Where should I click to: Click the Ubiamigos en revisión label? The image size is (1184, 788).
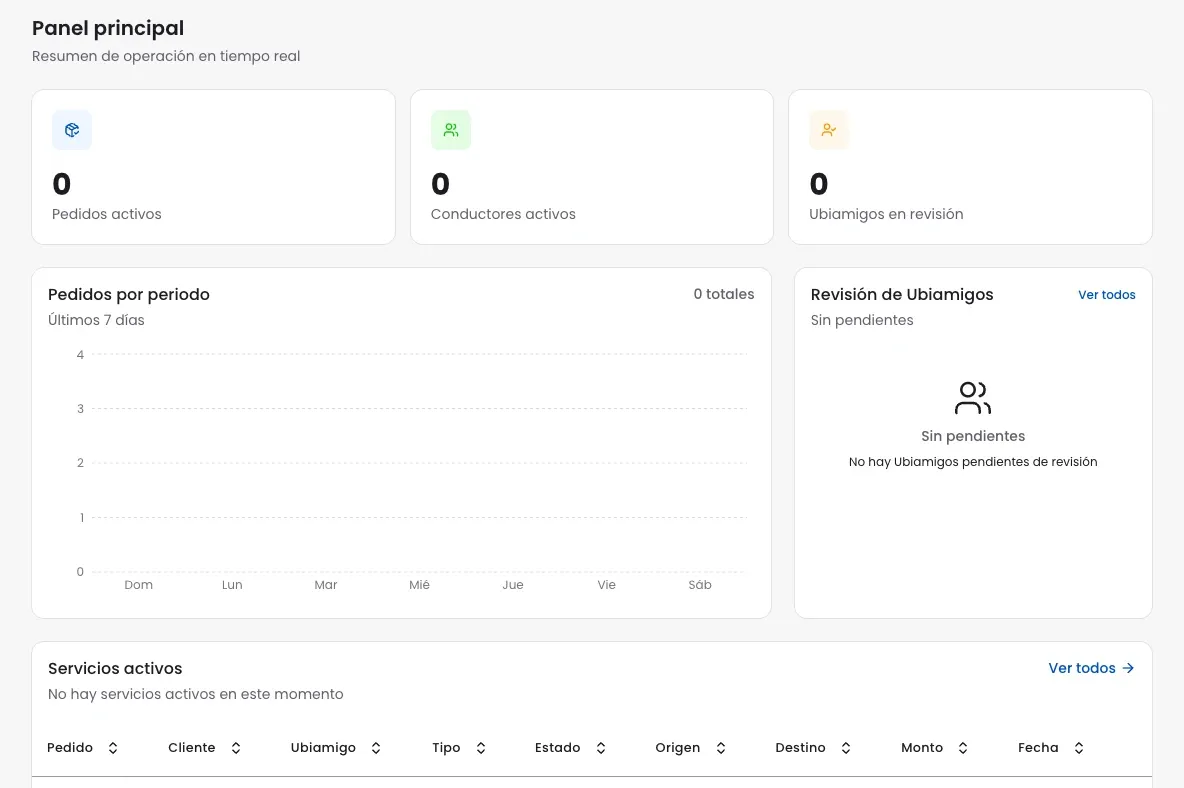point(886,214)
